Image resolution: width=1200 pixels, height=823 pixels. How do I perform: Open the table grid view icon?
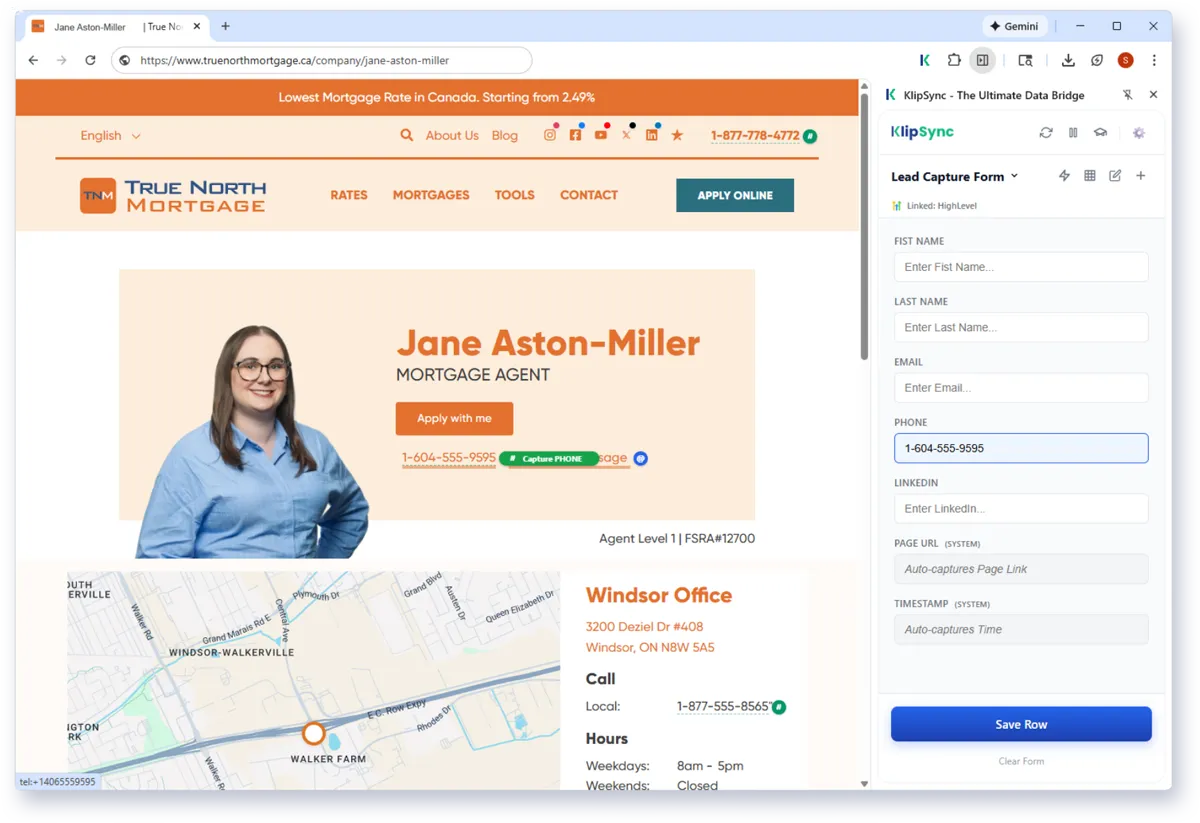pyautogui.click(x=1090, y=176)
